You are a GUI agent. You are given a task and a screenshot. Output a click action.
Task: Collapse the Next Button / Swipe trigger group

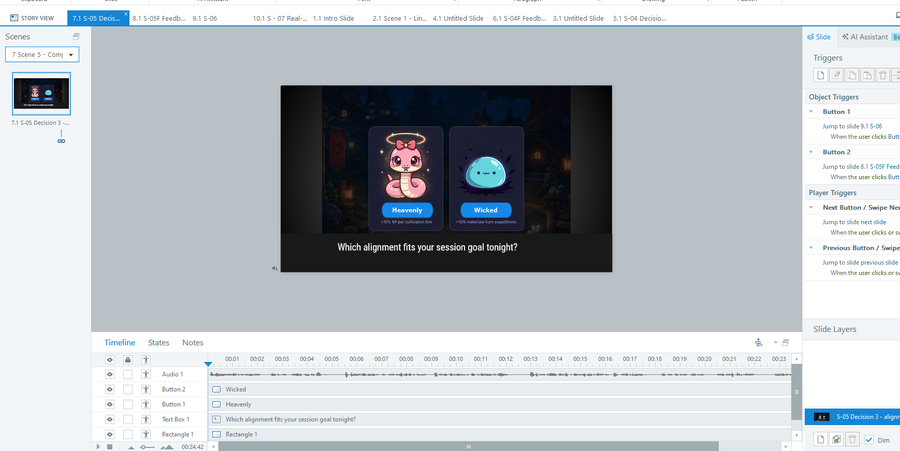[811, 207]
